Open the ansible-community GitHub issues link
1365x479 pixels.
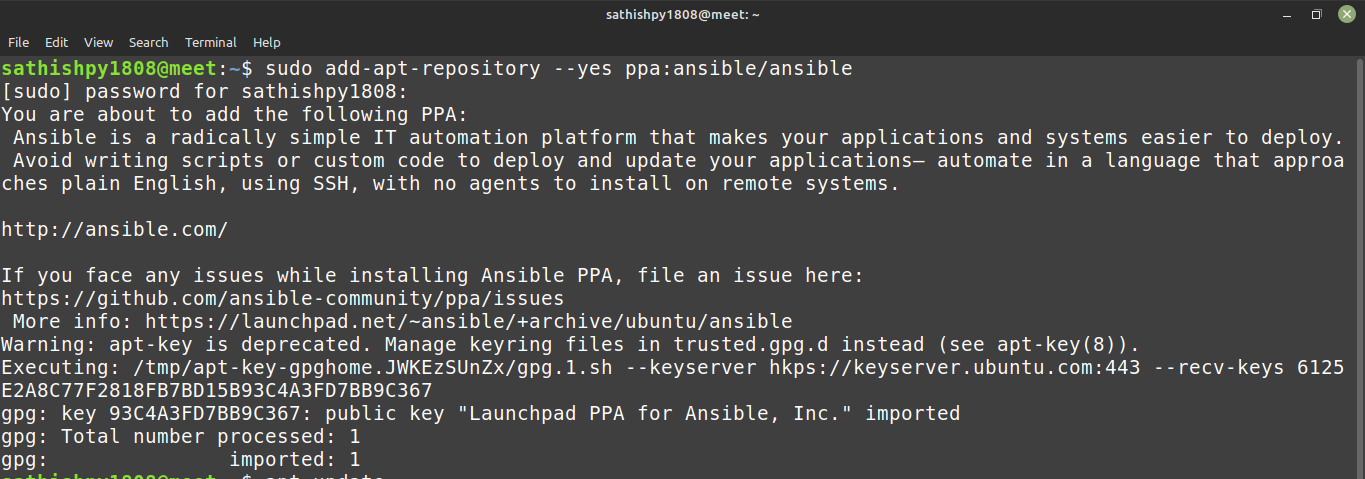pos(282,298)
